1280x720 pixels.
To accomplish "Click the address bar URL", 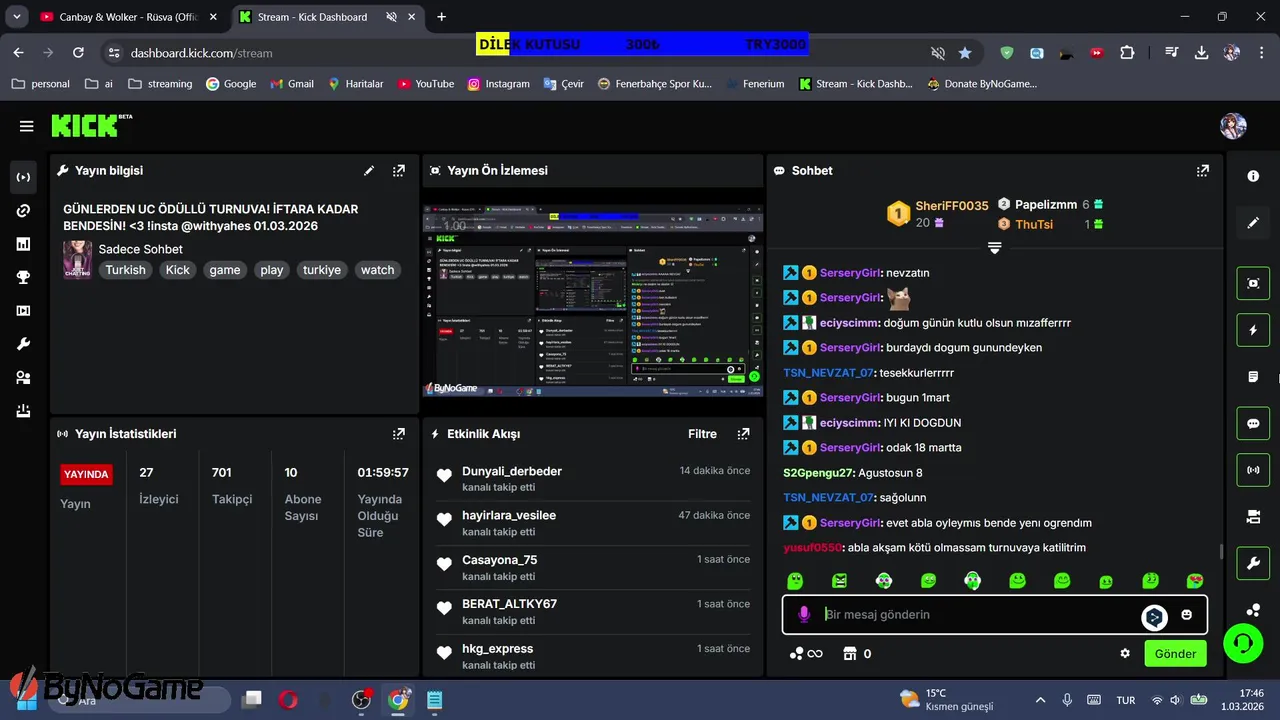I will tap(201, 53).
